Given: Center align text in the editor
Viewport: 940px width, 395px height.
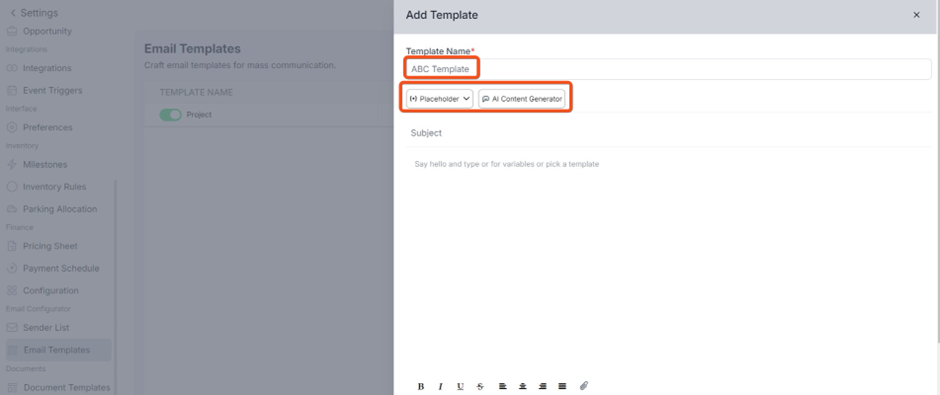Looking at the screenshot, I should pos(523,387).
